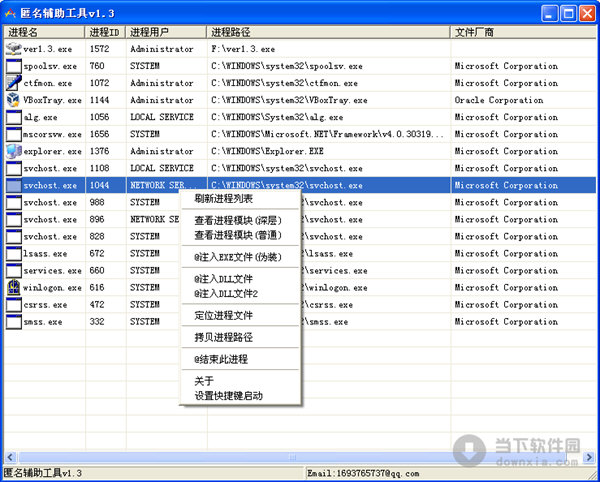Click the Oracle Corporation vendor cell
The width and height of the screenshot is (600, 482).
(499, 100)
